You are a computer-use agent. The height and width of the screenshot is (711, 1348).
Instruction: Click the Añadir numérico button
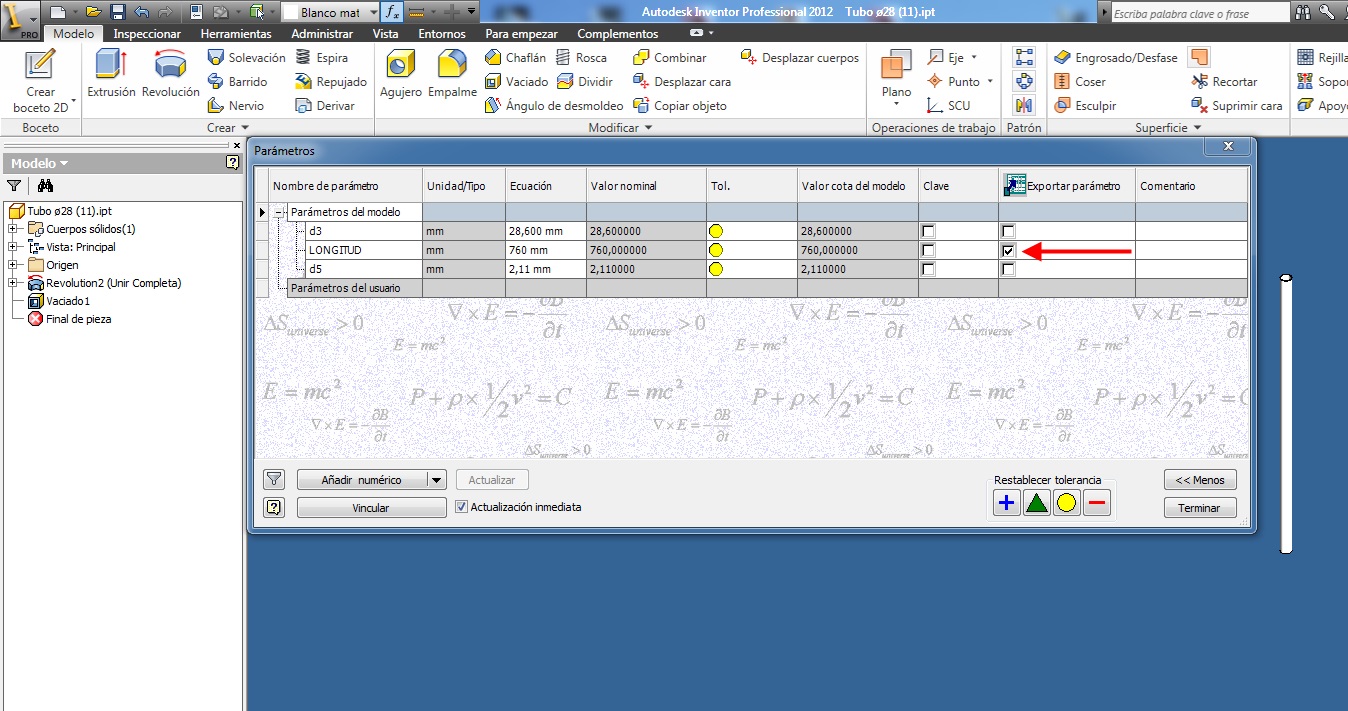tap(362, 480)
